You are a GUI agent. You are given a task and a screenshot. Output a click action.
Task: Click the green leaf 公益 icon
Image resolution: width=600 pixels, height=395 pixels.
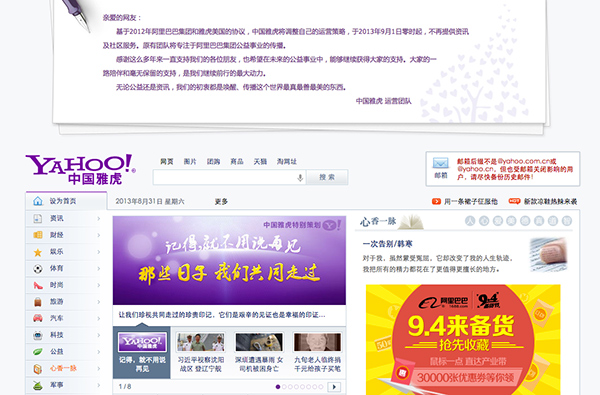(38, 351)
